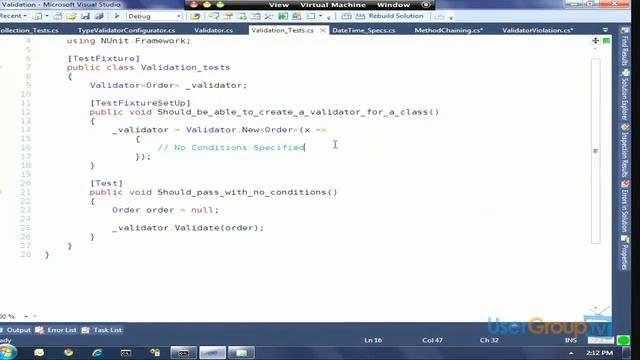Viewport: 640px width, 360px height.
Task: Open the Errors in Solution side panel
Action: pyautogui.click(x=625, y=207)
